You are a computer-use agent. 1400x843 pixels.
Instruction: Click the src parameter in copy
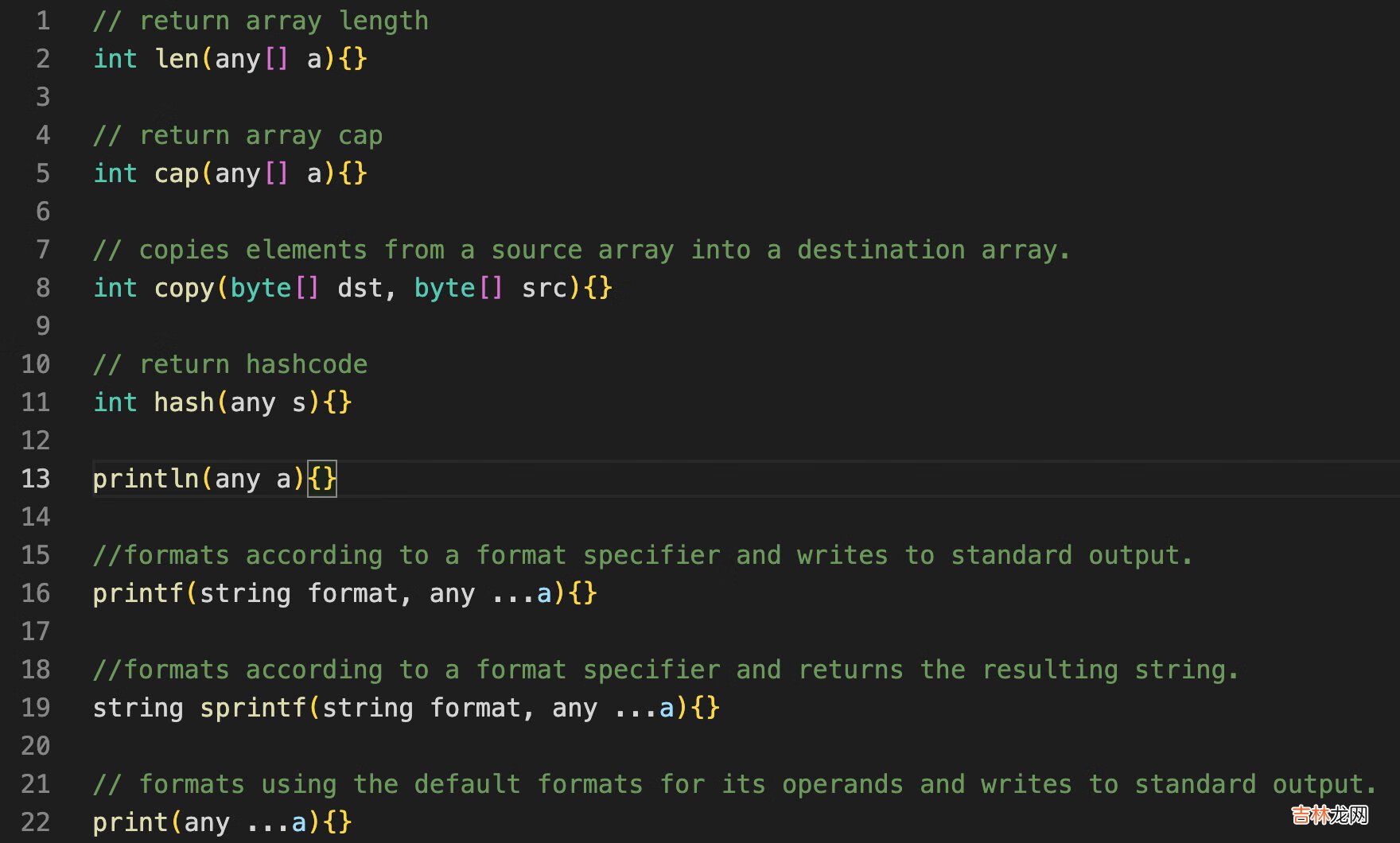544,288
